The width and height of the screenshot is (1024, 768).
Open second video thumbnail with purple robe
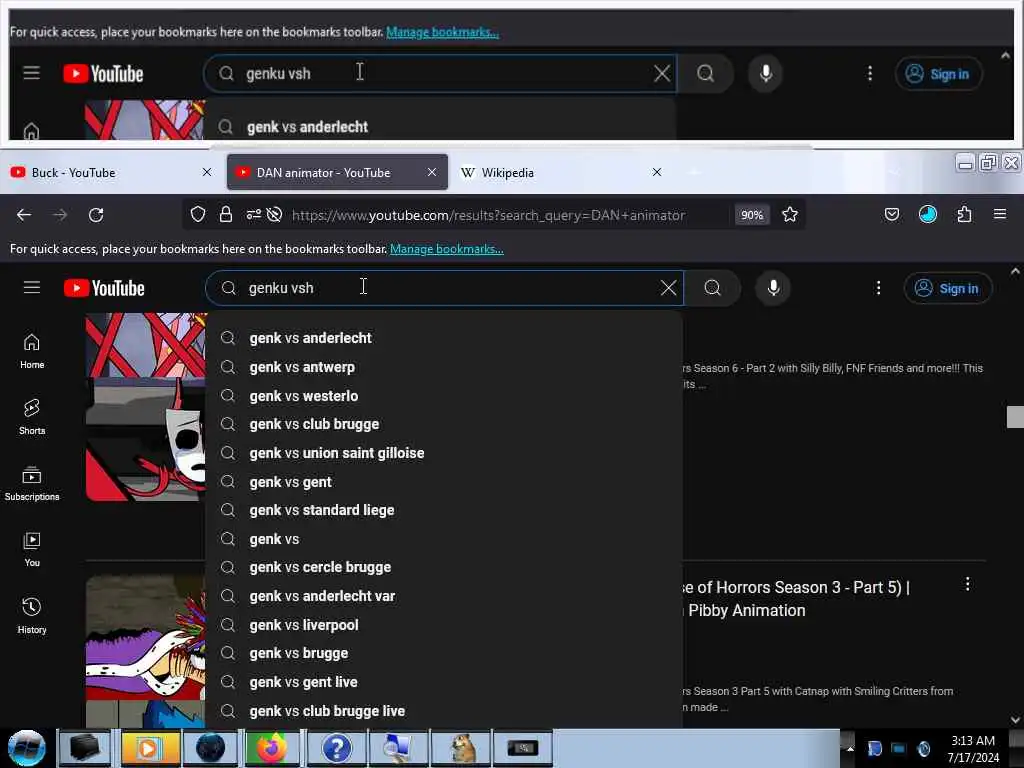(x=146, y=651)
